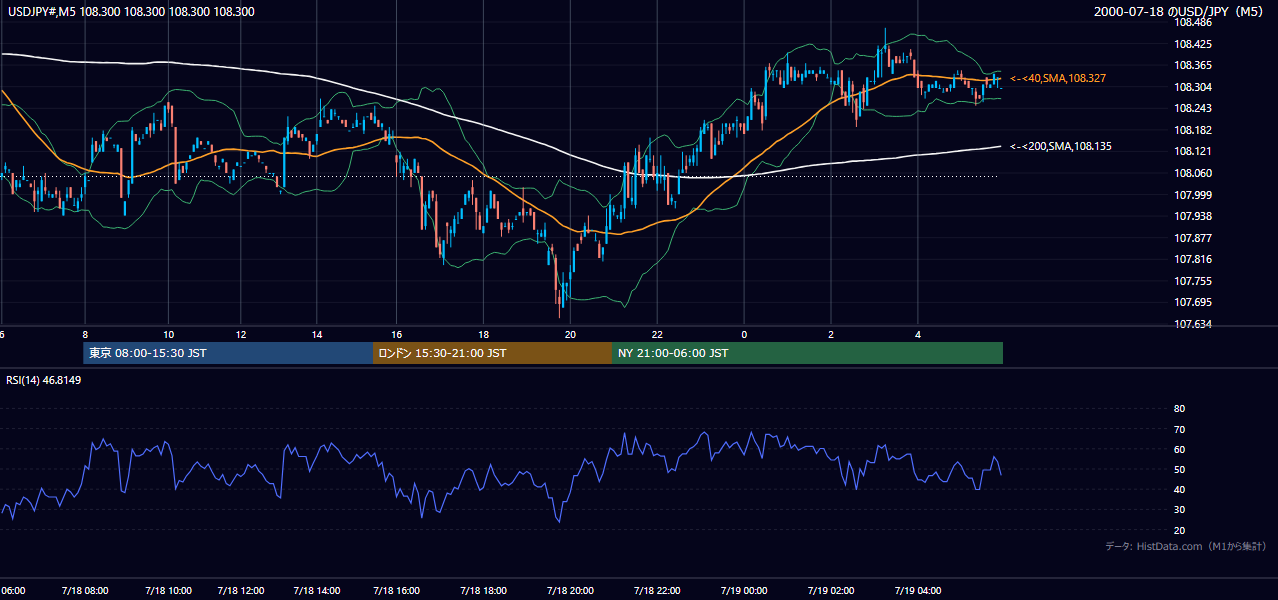The image size is (1278, 600).
Task: Click price axis label 107.999
Action: click(1193, 195)
